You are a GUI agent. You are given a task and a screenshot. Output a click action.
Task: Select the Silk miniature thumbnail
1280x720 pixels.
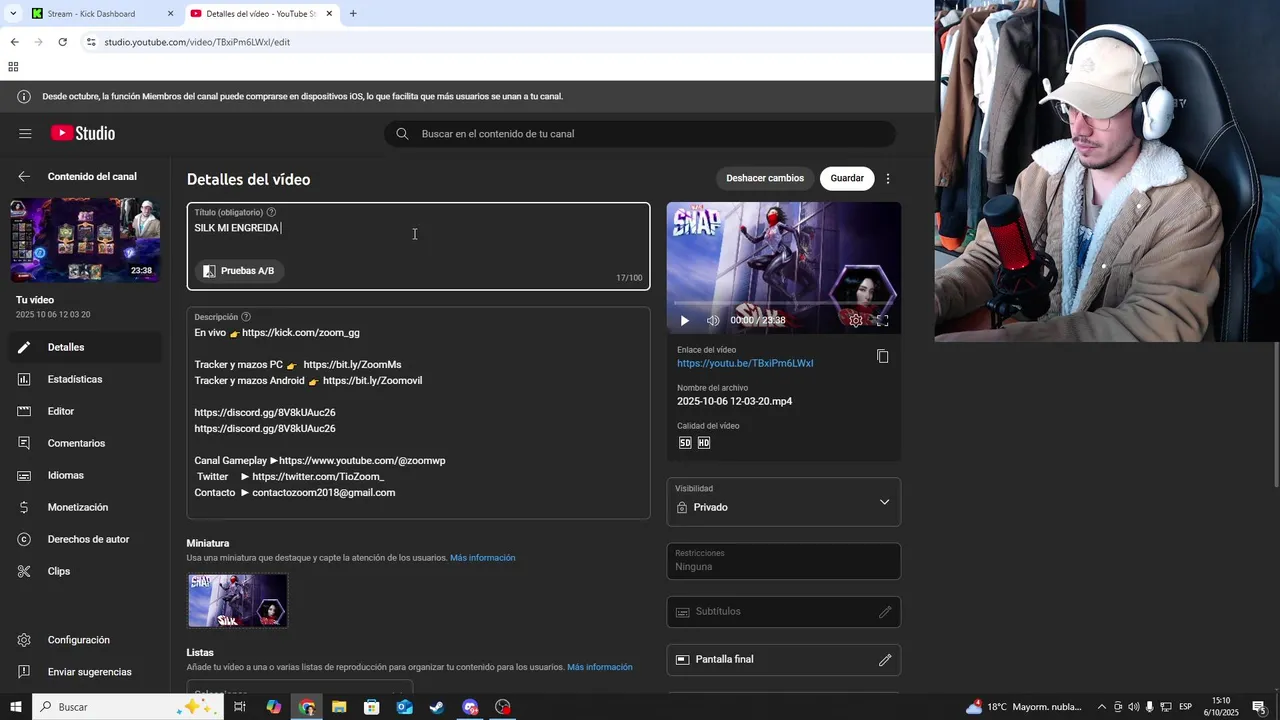pos(238,600)
